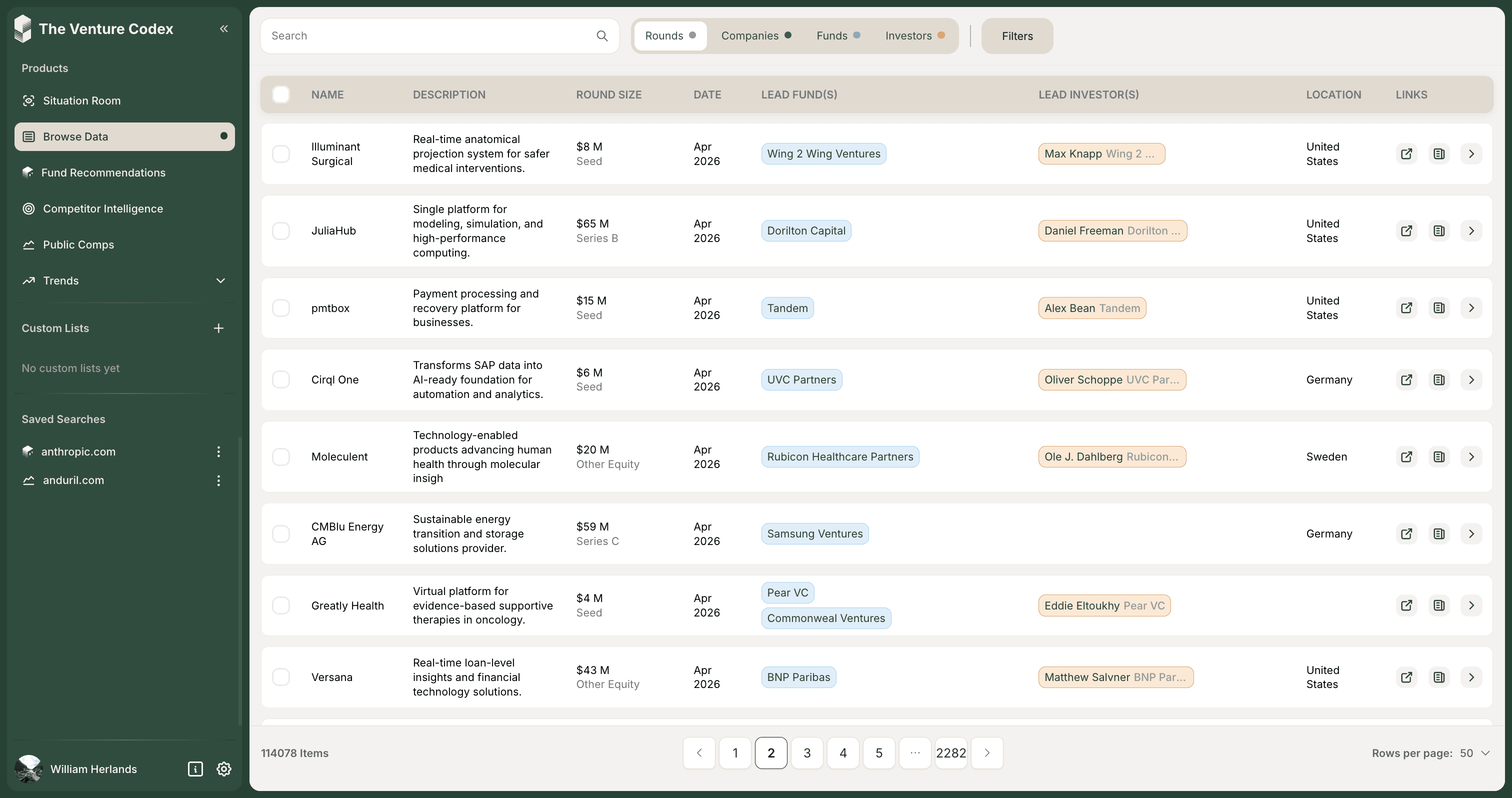Open Fund Recommendations in sidebar

click(124, 172)
